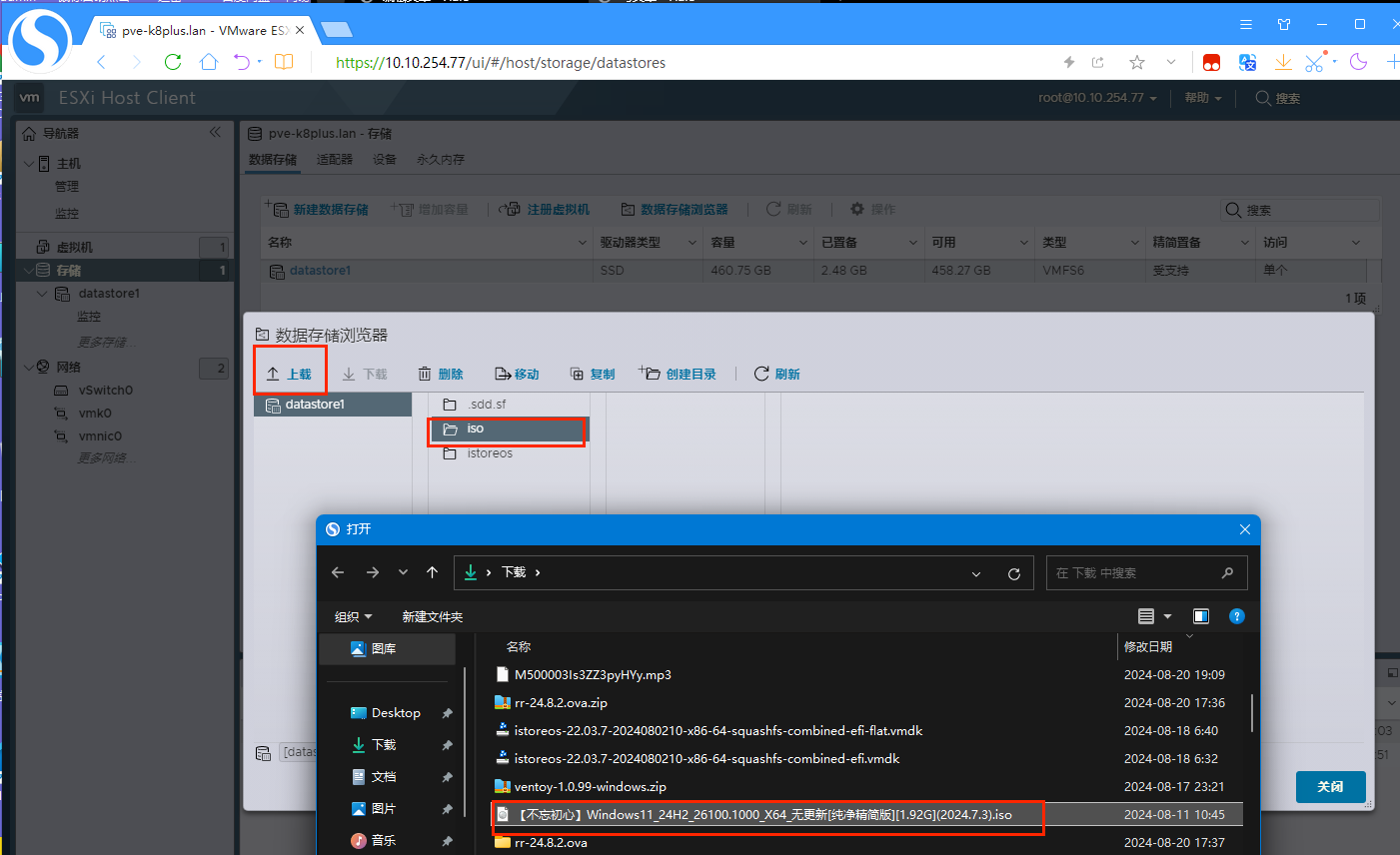
Task: Bookmark this page with the star icon
Action: (1137, 62)
